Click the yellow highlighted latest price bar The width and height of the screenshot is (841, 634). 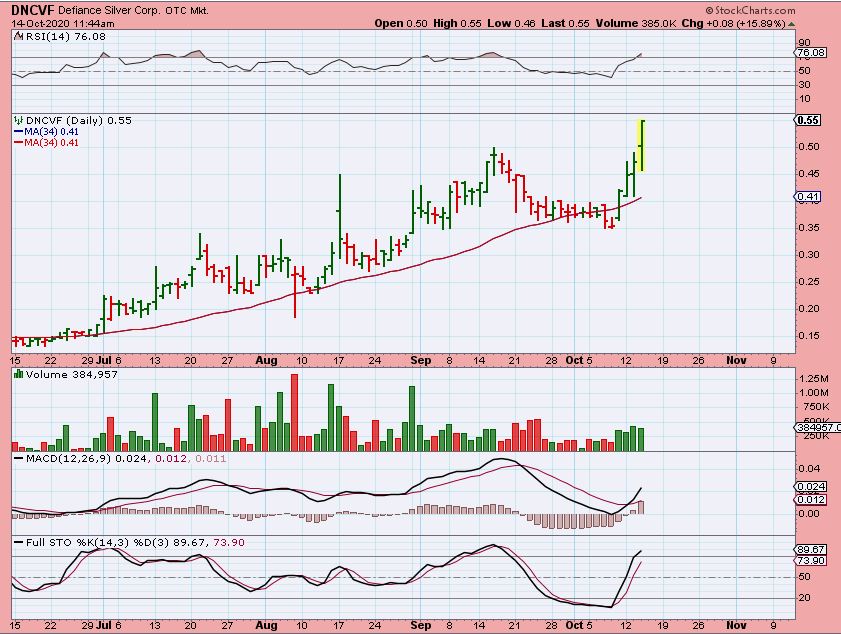point(641,146)
